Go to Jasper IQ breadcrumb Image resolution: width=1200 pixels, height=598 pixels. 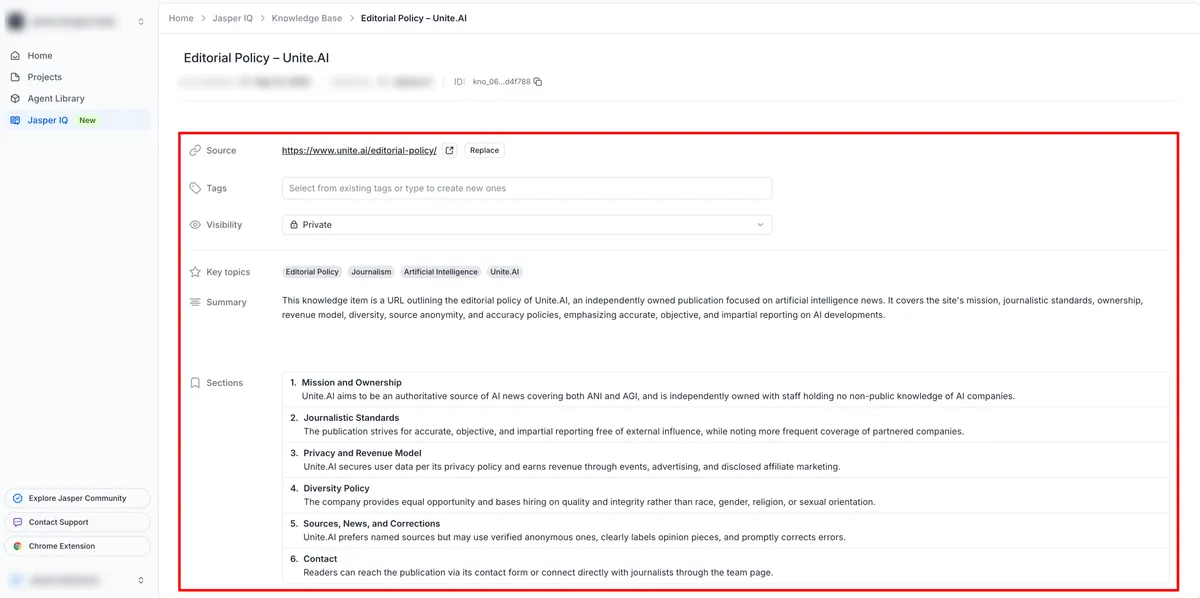click(x=233, y=18)
